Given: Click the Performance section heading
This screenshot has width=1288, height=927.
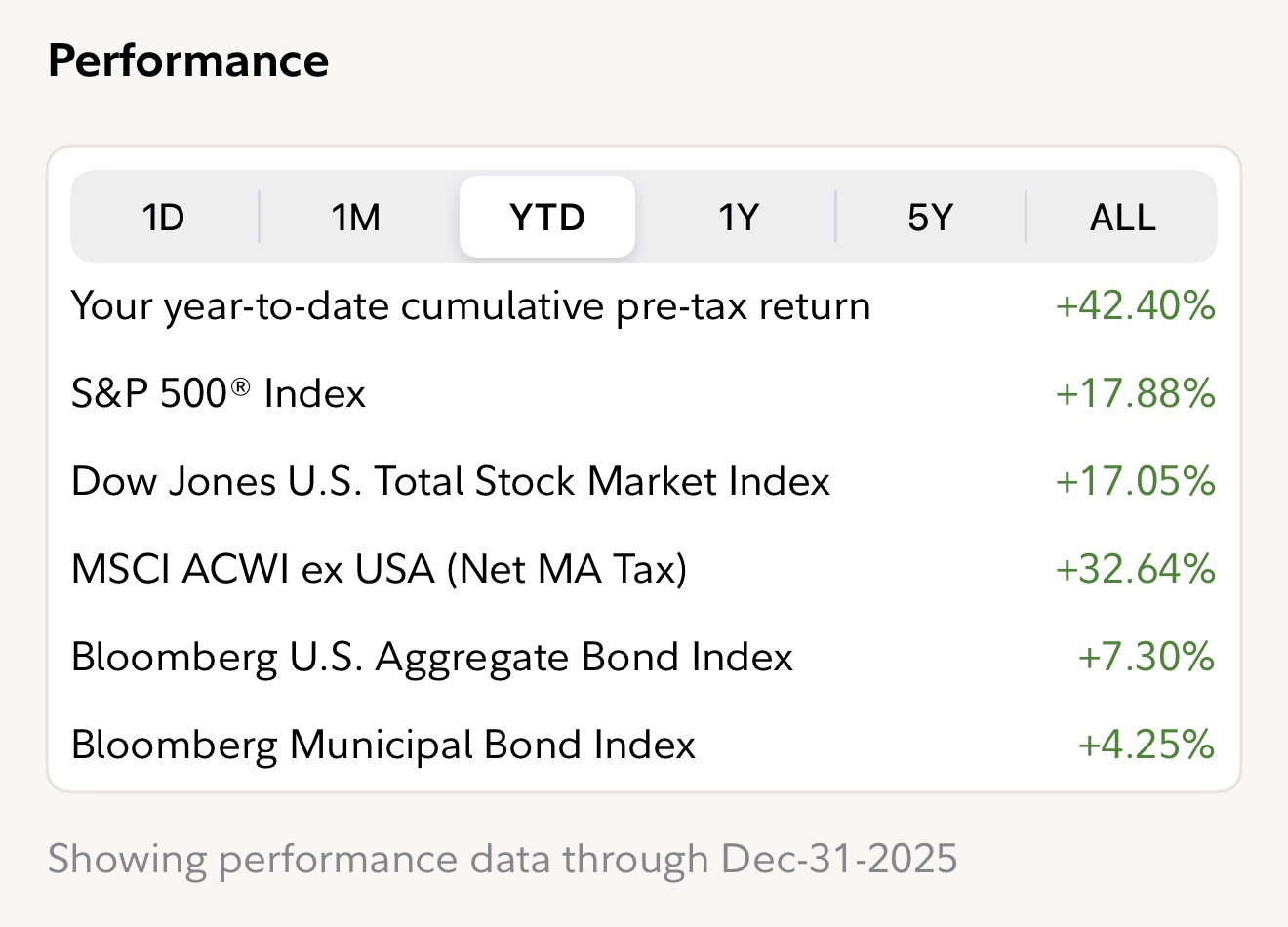Looking at the screenshot, I should coord(188,60).
